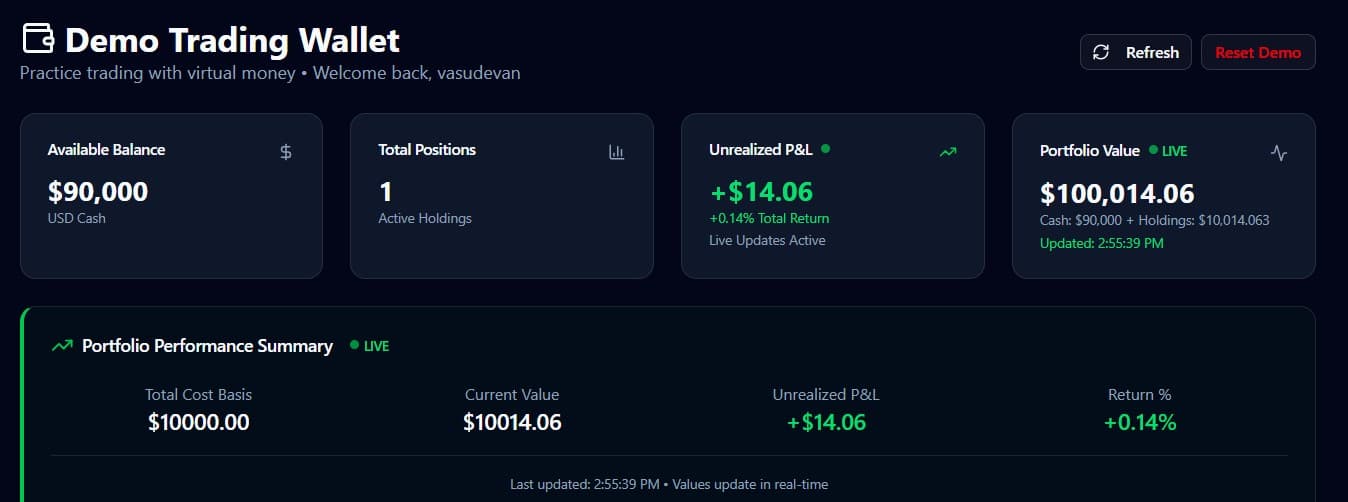Click the $10014.06 Current Value figure
Screen dimensions: 1348x502
tap(512, 422)
